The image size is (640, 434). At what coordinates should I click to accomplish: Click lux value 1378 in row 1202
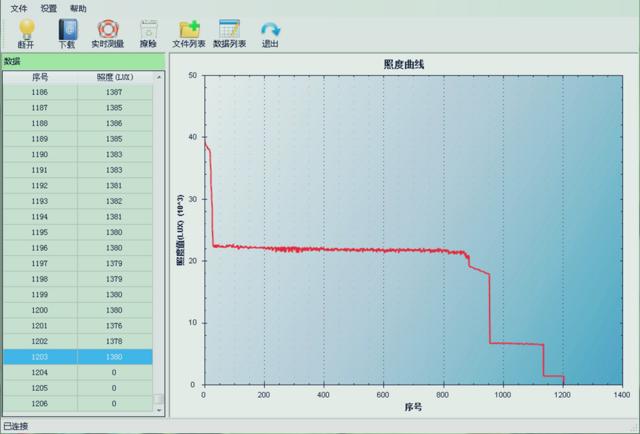tap(114, 341)
